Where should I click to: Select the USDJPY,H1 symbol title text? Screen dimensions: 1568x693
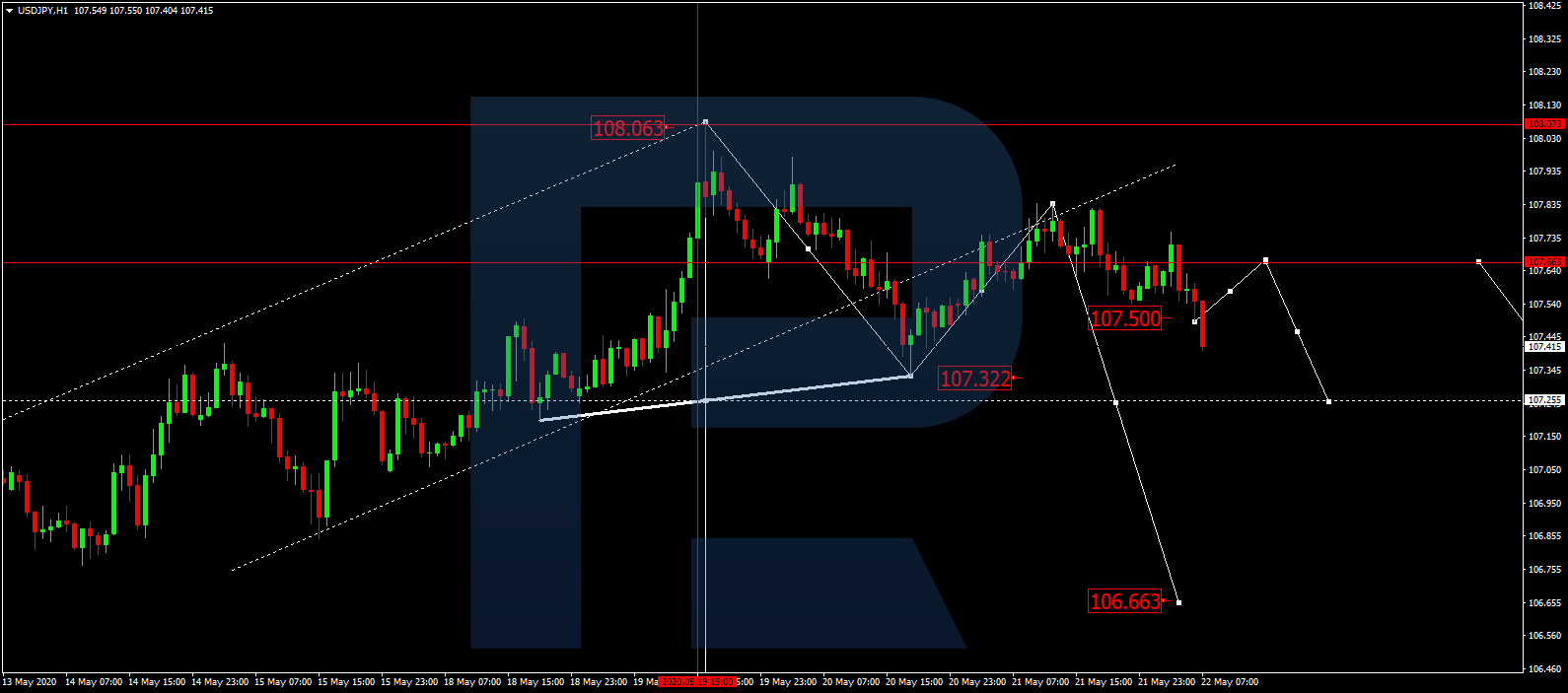coord(42,11)
